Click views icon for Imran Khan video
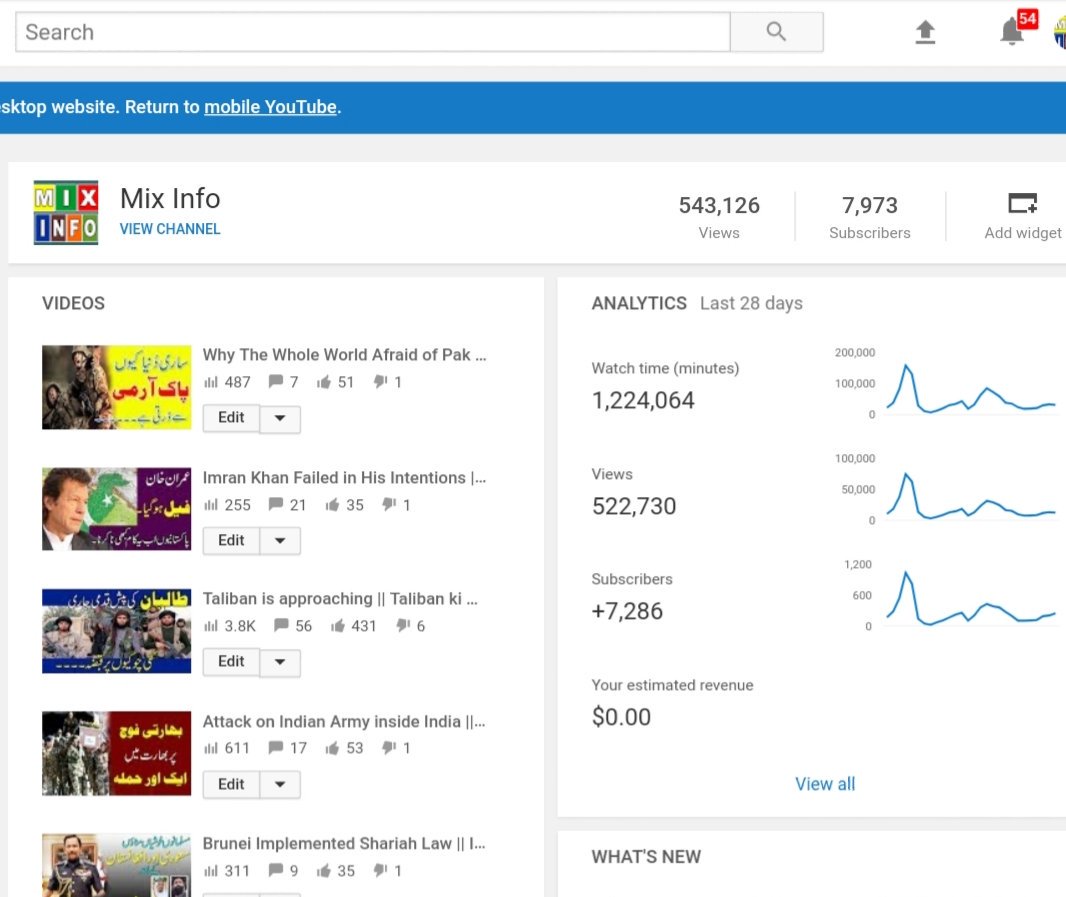1066x897 pixels. point(211,505)
